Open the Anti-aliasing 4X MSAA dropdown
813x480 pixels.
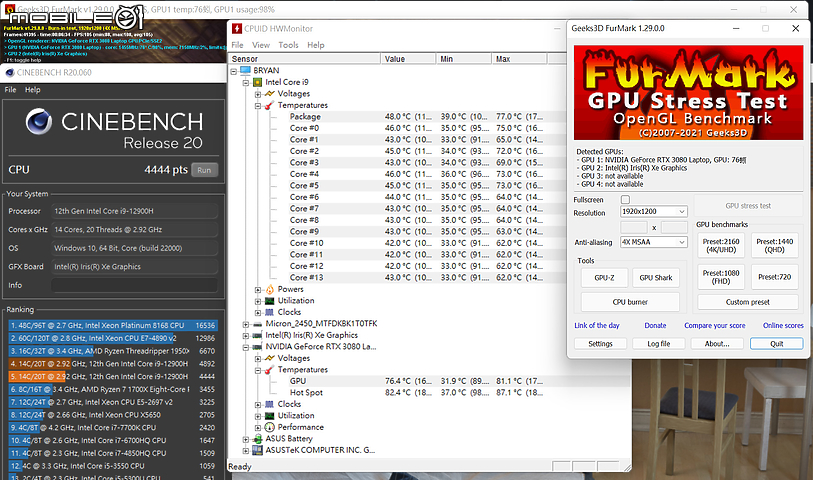[654, 242]
